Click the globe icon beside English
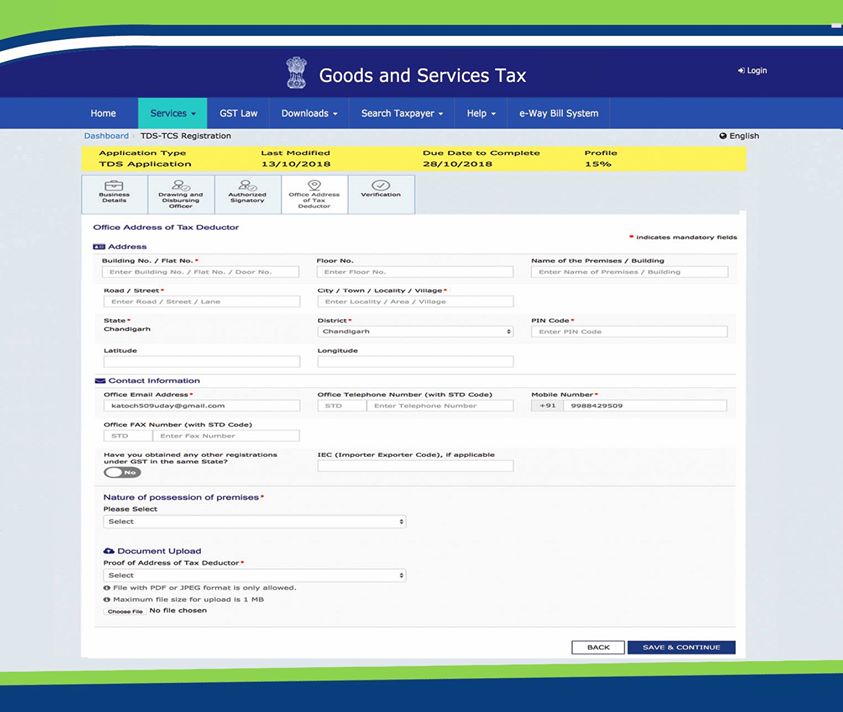 tap(723, 136)
